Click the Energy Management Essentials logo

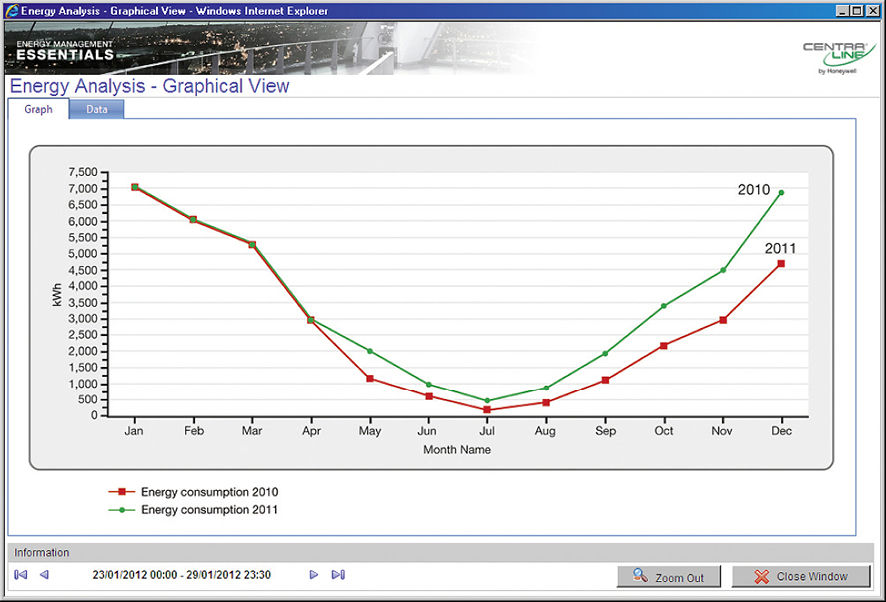66,50
